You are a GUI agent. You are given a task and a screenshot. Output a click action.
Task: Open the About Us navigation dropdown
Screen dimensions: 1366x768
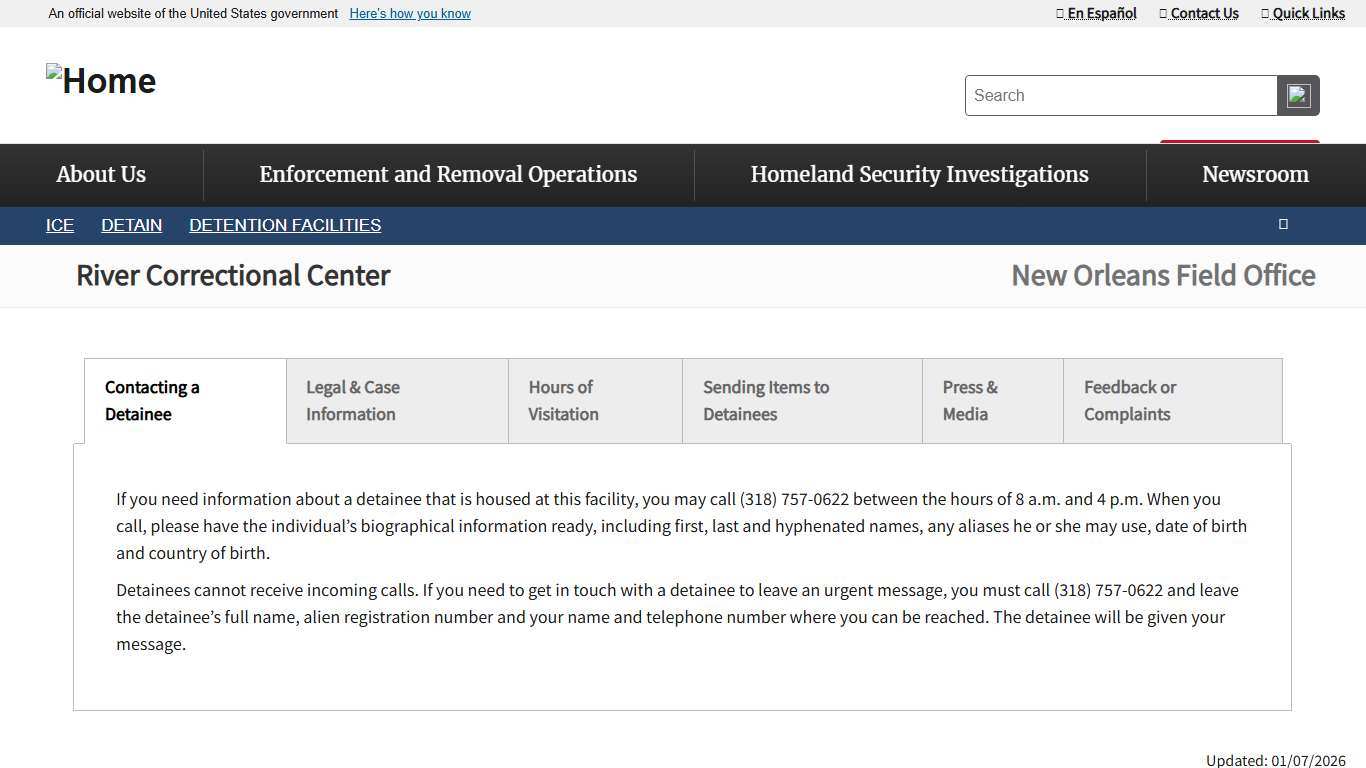(100, 174)
